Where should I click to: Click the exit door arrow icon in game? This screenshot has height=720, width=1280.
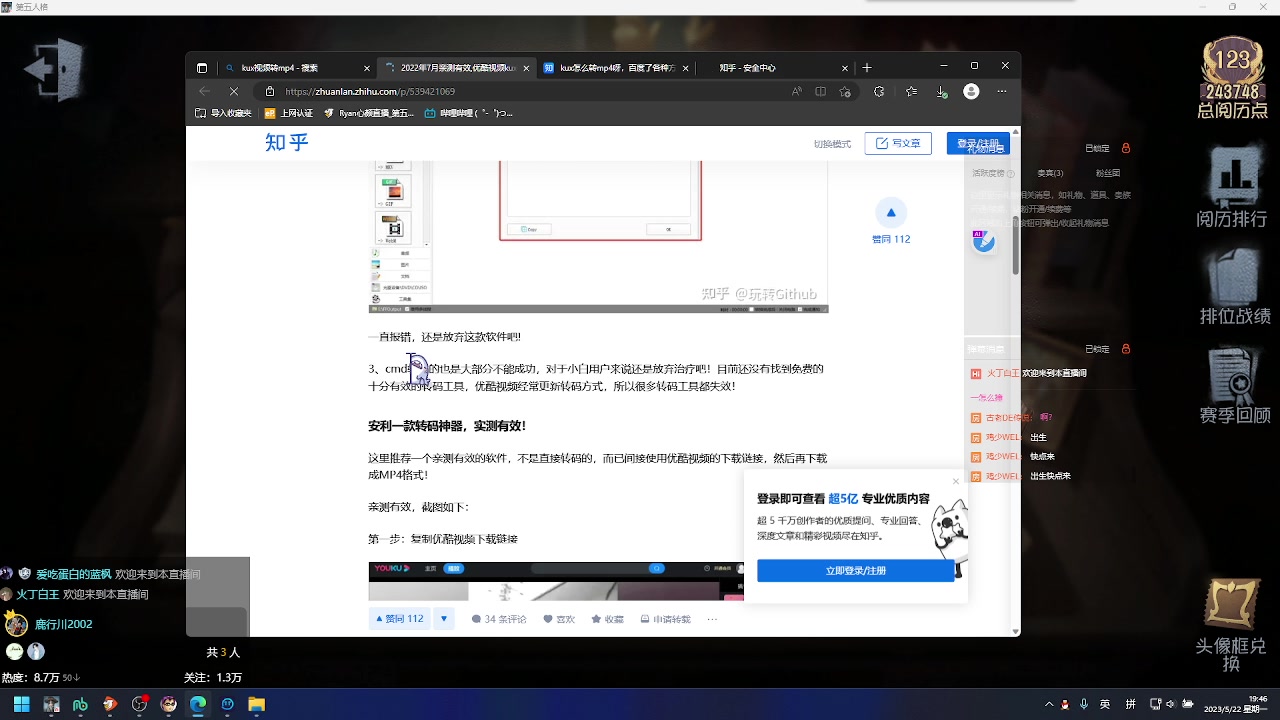[56, 69]
